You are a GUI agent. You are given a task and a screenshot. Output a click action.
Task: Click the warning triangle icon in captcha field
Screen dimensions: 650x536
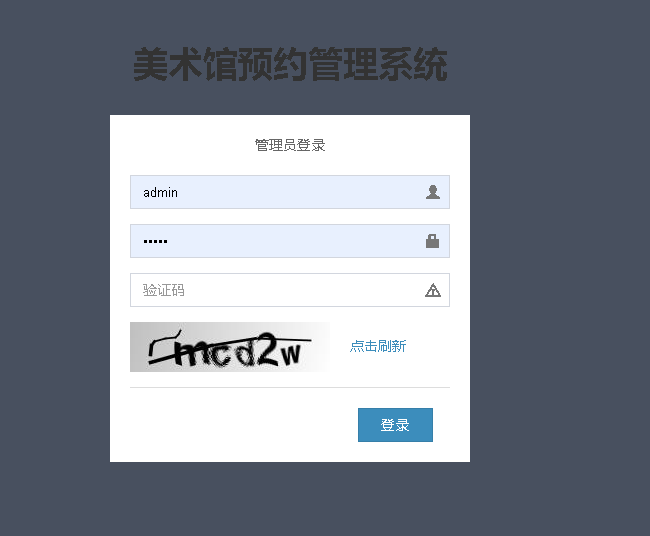tap(433, 290)
